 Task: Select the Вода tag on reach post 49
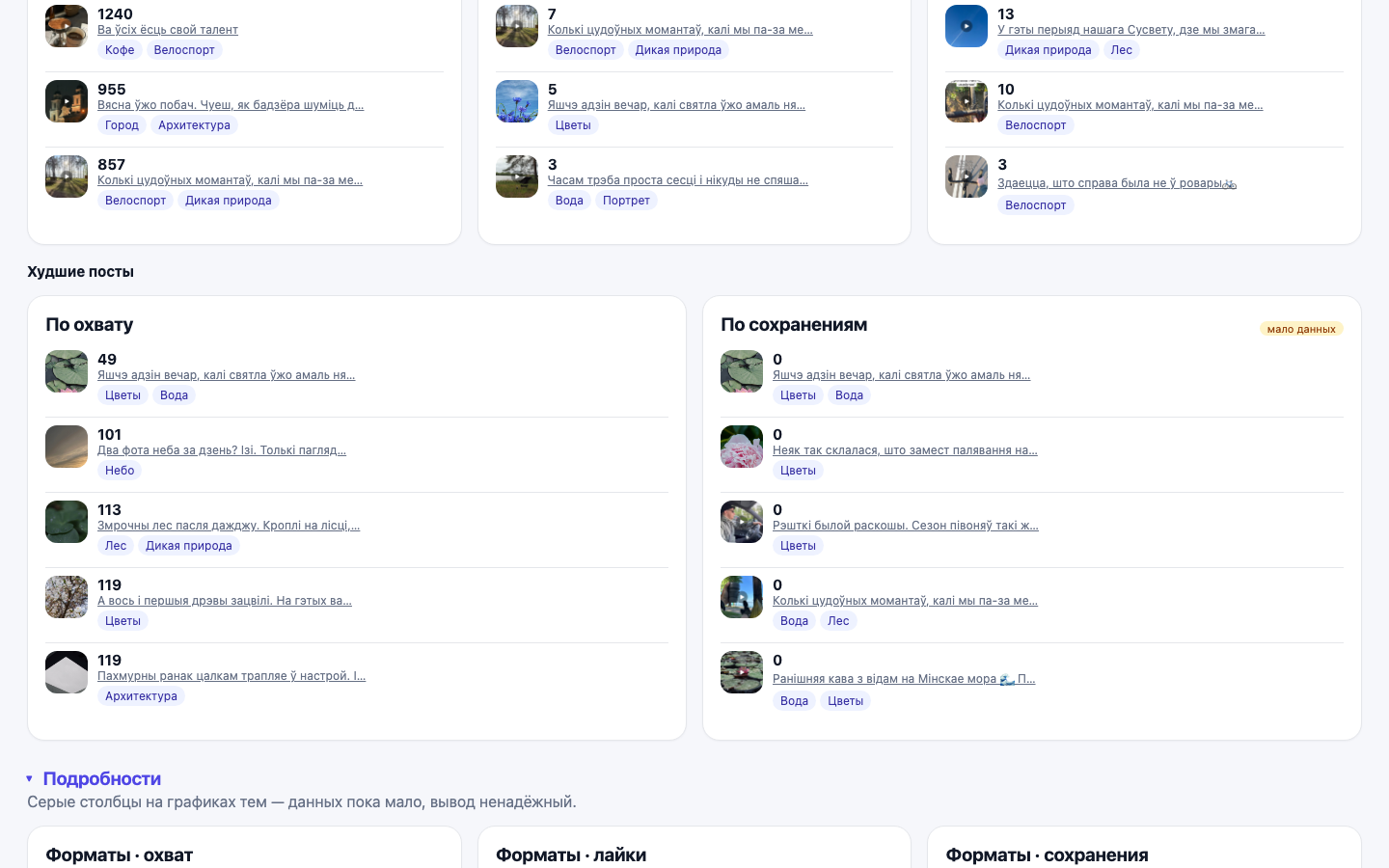(174, 395)
